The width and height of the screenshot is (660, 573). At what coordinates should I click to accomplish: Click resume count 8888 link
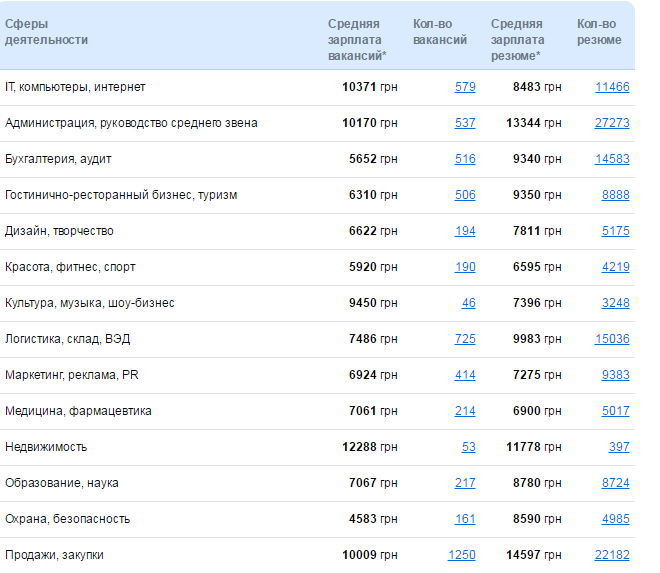pyautogui.click(x=615, y=195)
